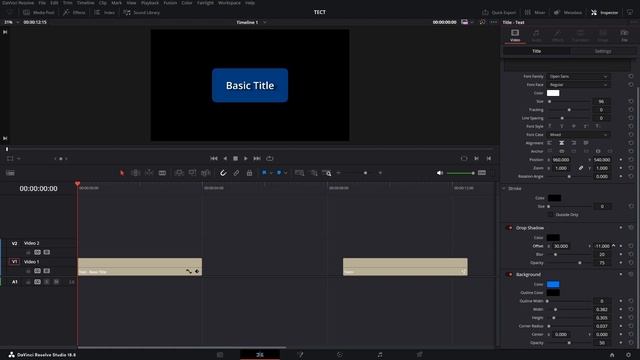Open the Fairlight page music note icon

tap(380, 355)
